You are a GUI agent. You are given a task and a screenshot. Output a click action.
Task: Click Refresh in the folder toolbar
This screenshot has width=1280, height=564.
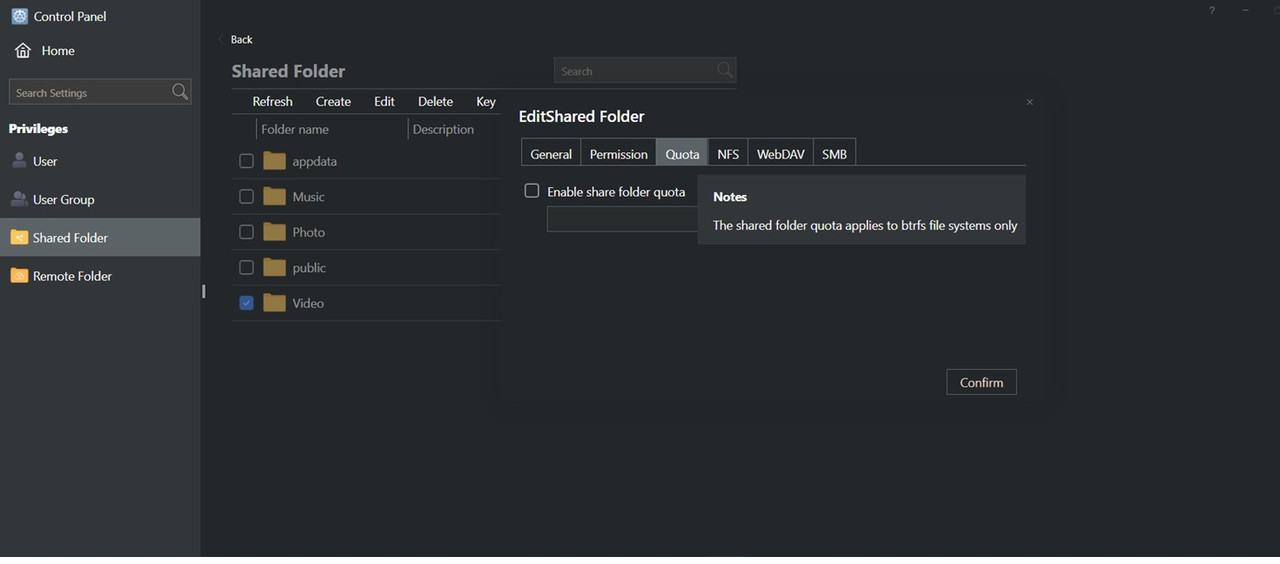click(x=272, y=101)
